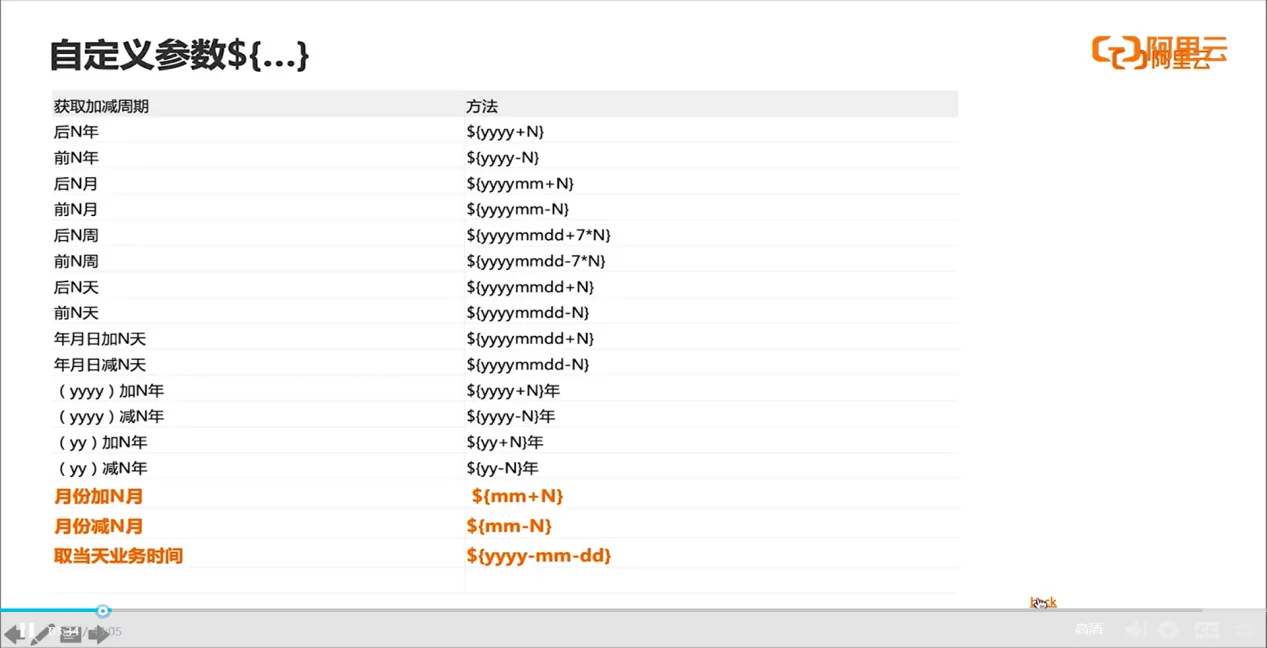Click the orange "back" link
Screen dimensions: 1267x648
[x=1043, y=602]
